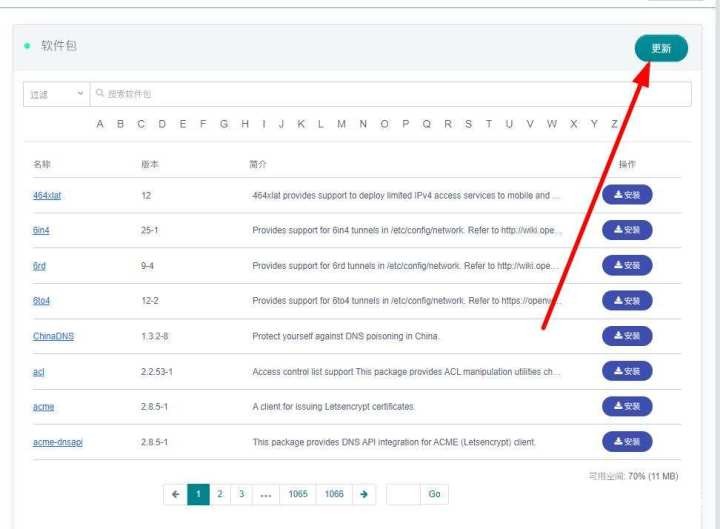Screen dimensions: 720x529
Task: Filter packages by letter C
Action: tap(141, 124)
